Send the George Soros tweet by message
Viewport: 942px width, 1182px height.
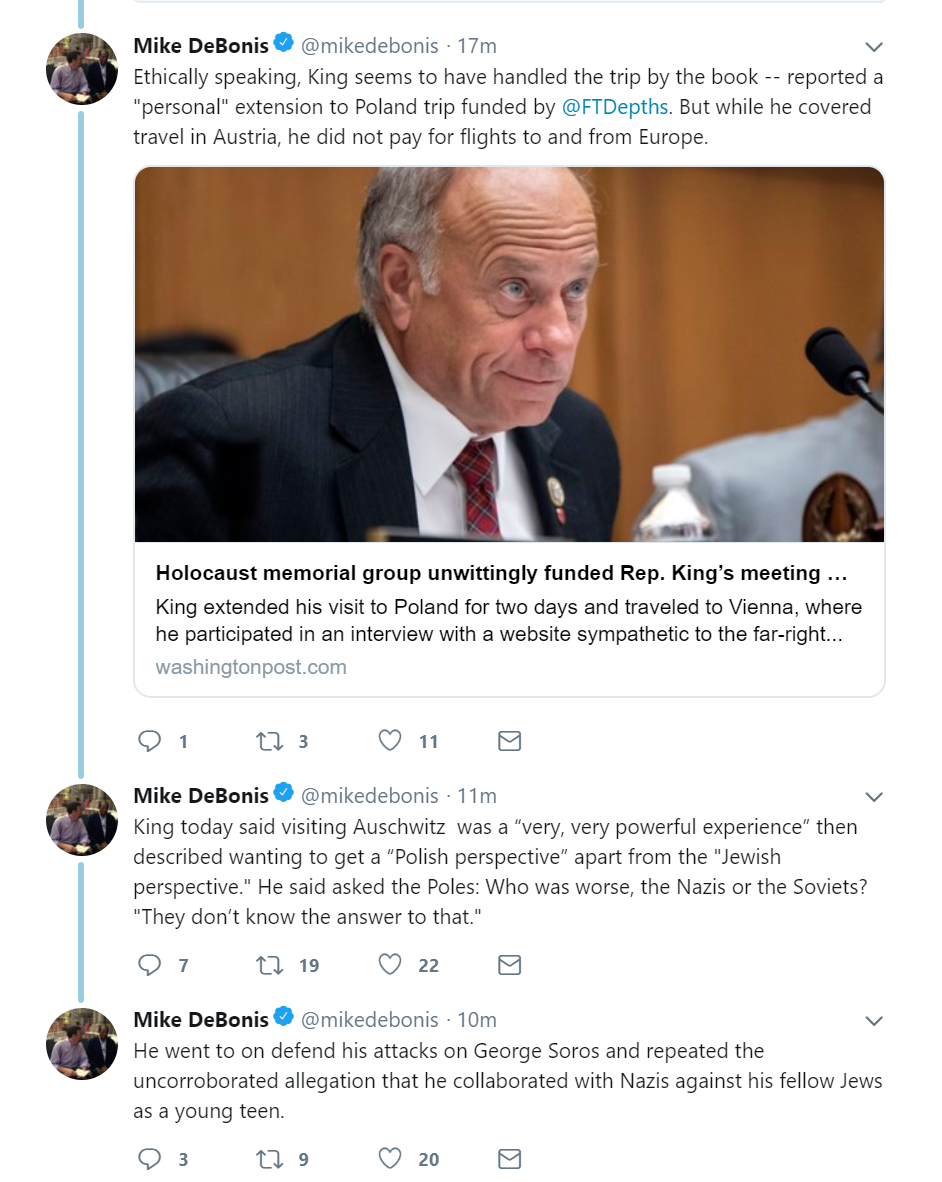point(509,1159)
